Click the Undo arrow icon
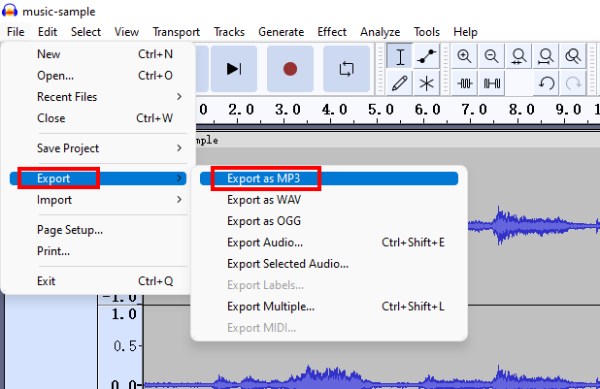Viewport: 600px width, 389px height. [x=546, y=83]
